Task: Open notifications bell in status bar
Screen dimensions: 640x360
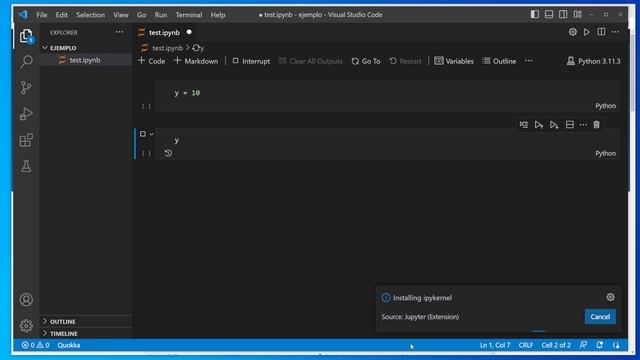Action: [x=599, y=345]
